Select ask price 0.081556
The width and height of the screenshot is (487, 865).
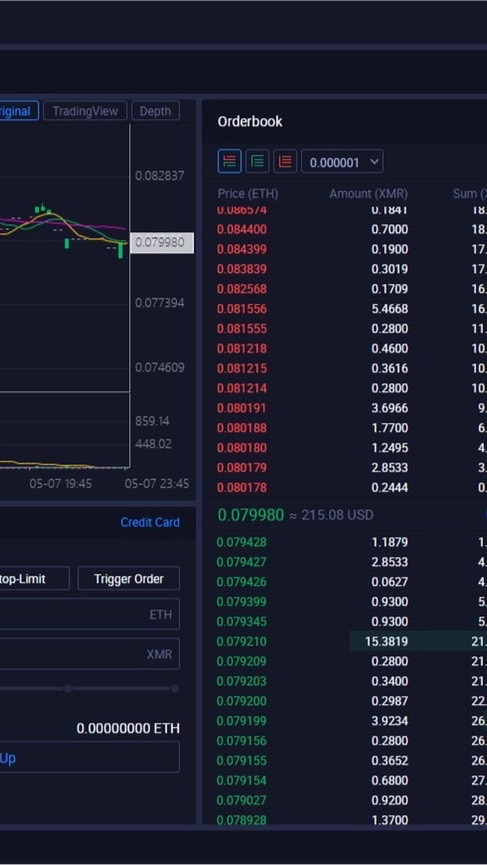point(242,309)
